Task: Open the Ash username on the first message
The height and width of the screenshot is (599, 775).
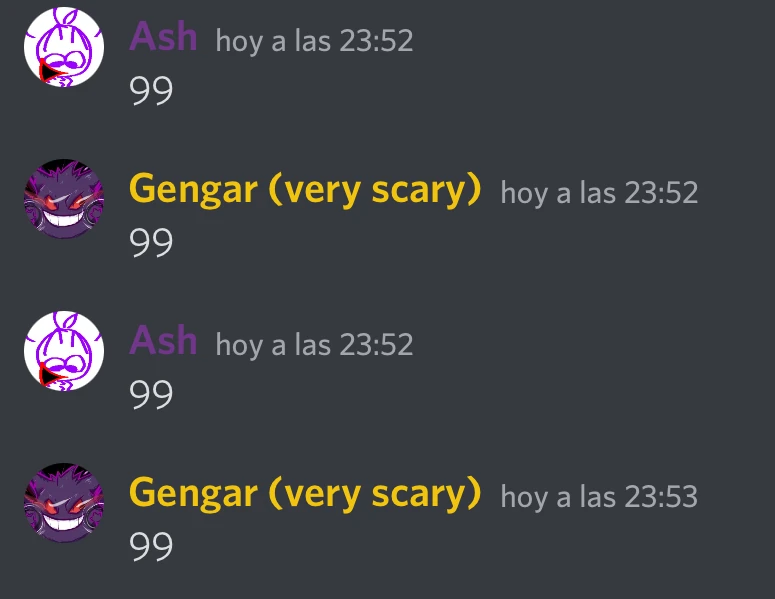Action: (x=163, y=37)
